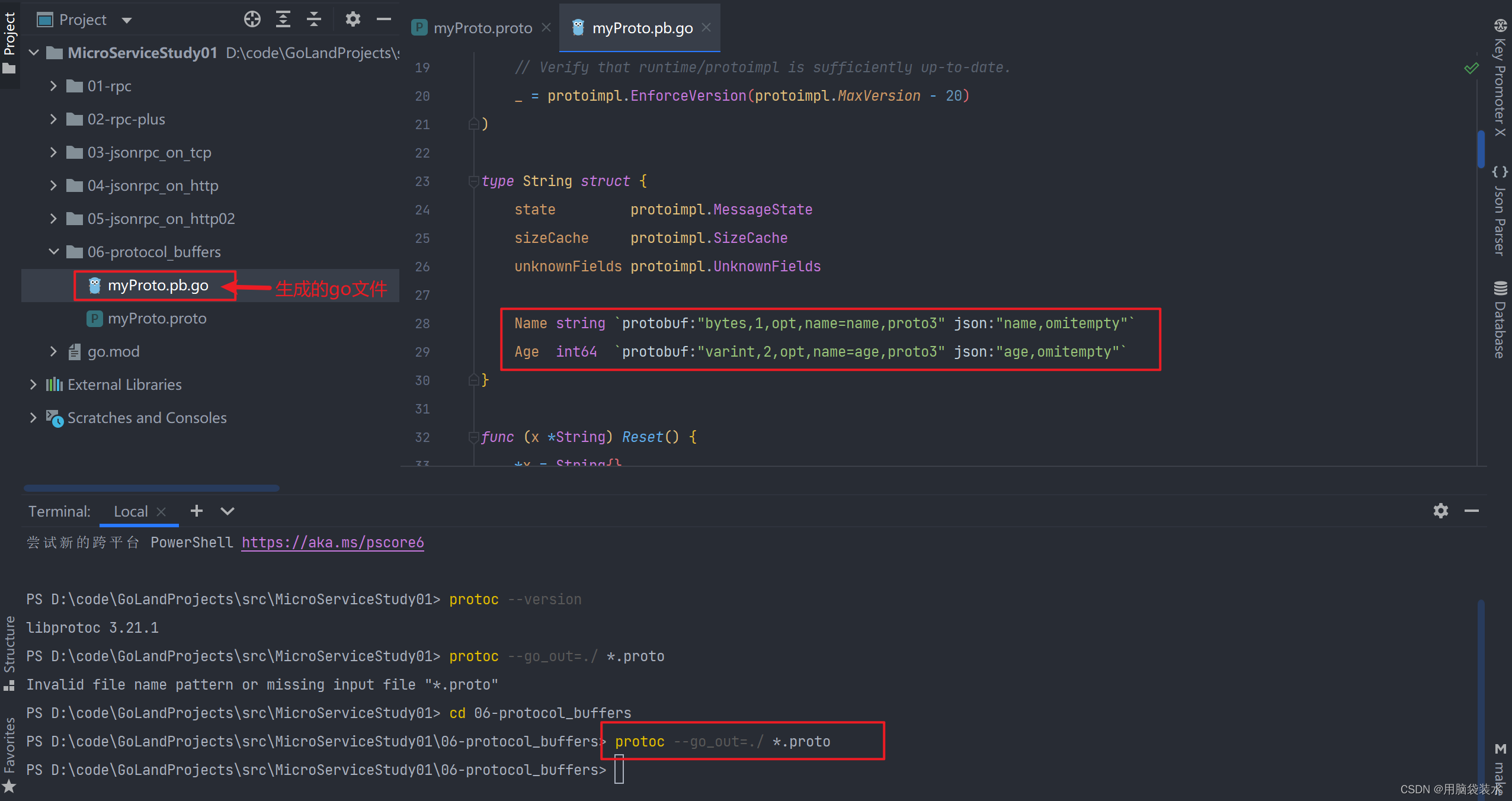Open the Json Parser side panel

click(1500, 211)
